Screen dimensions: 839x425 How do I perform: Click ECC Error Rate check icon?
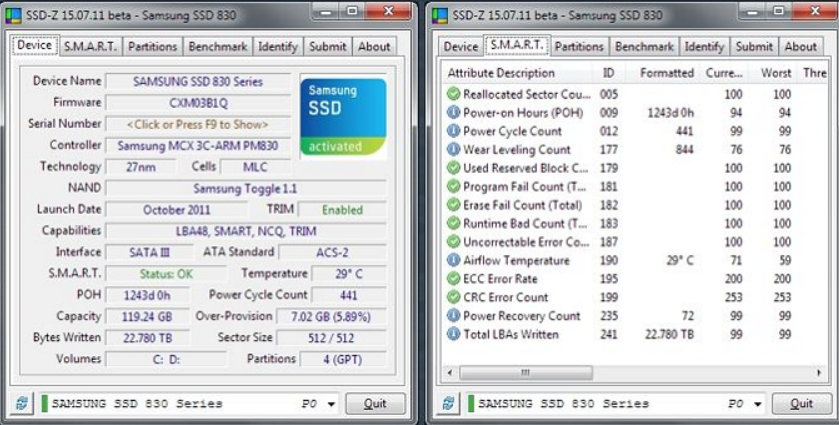coord(453,279)
